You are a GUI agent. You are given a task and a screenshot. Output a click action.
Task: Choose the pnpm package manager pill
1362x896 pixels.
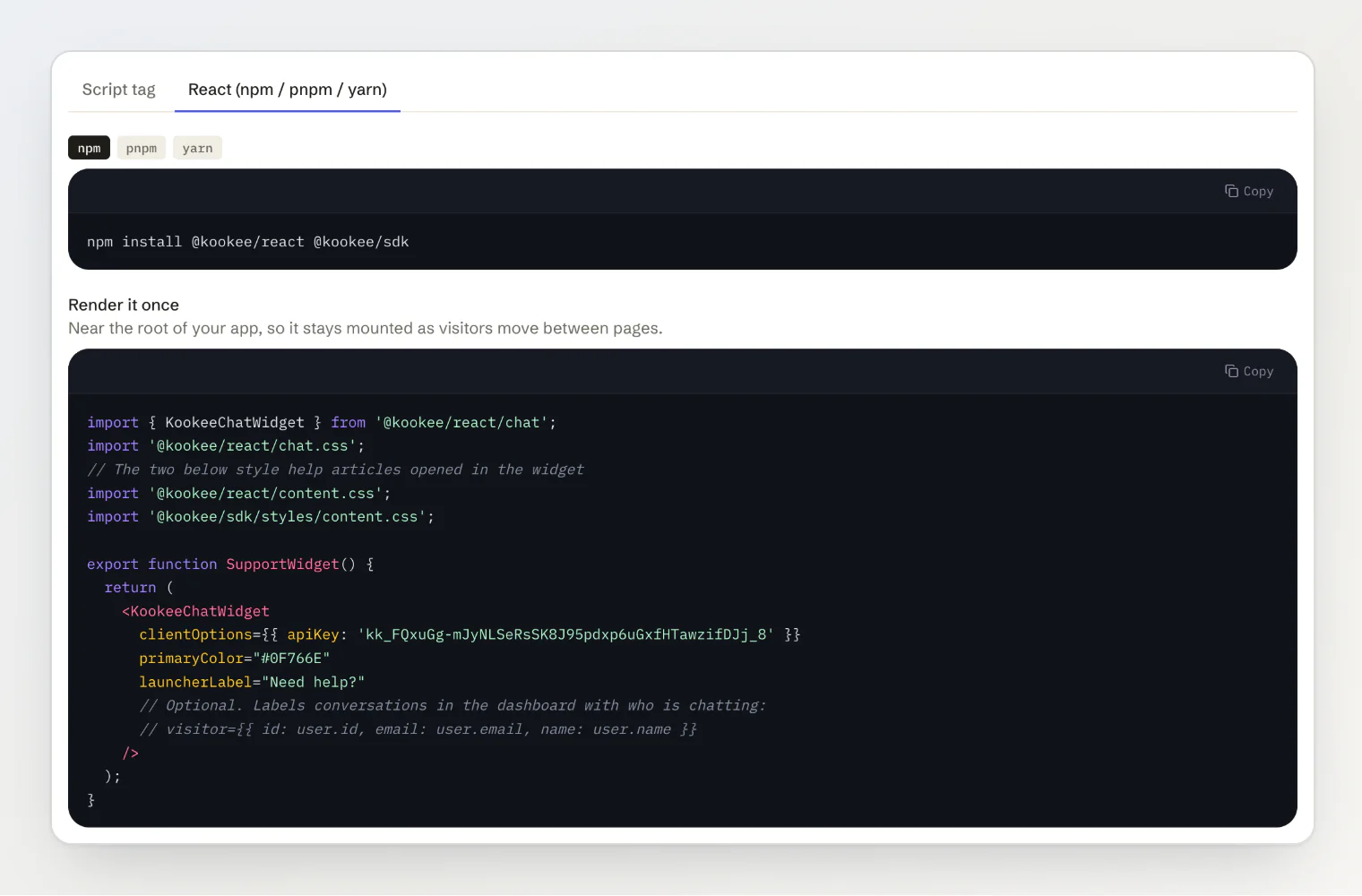(x=142, y=148)
